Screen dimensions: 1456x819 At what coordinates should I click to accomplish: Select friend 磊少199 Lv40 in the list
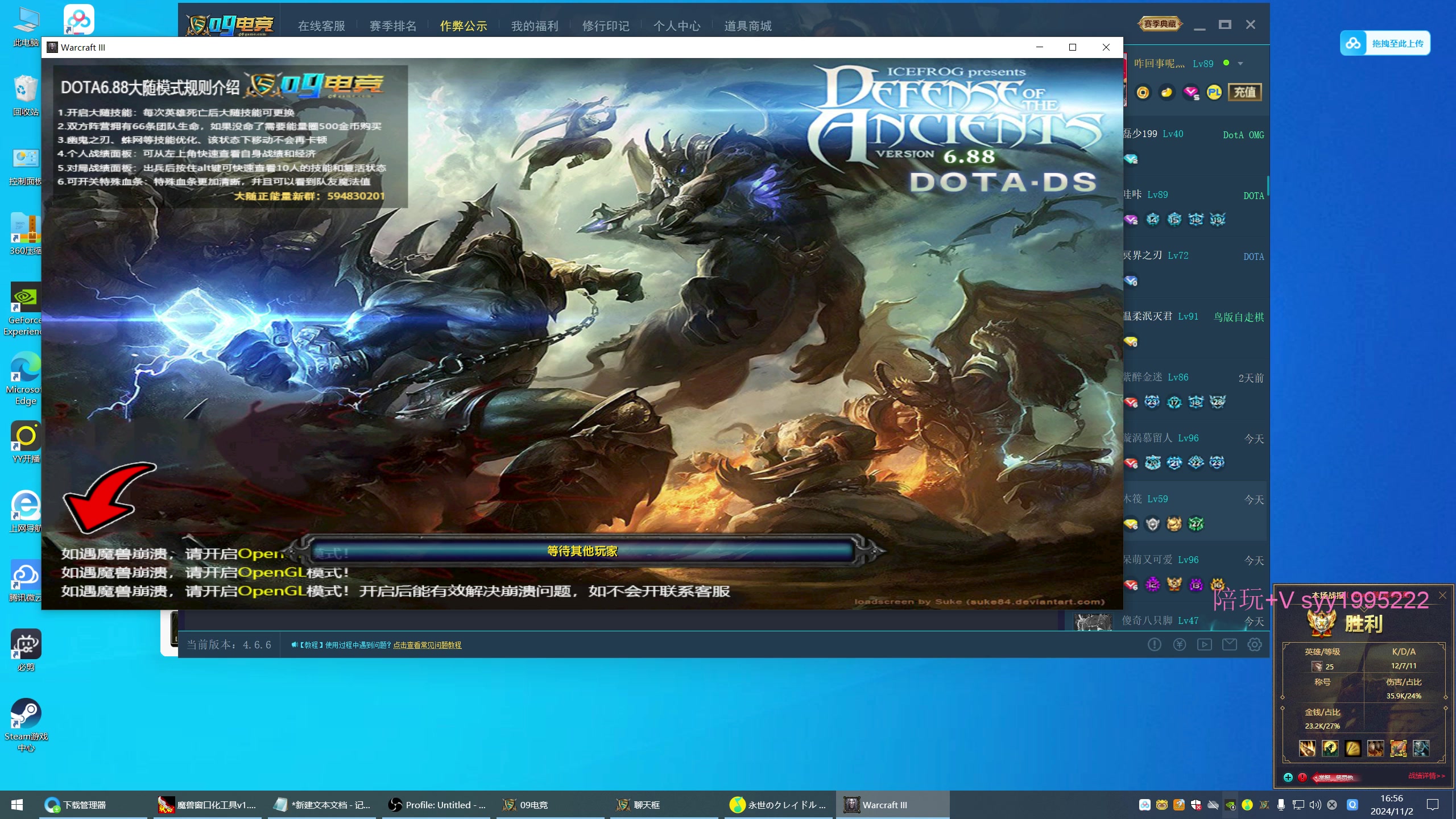coord(1194,146)
